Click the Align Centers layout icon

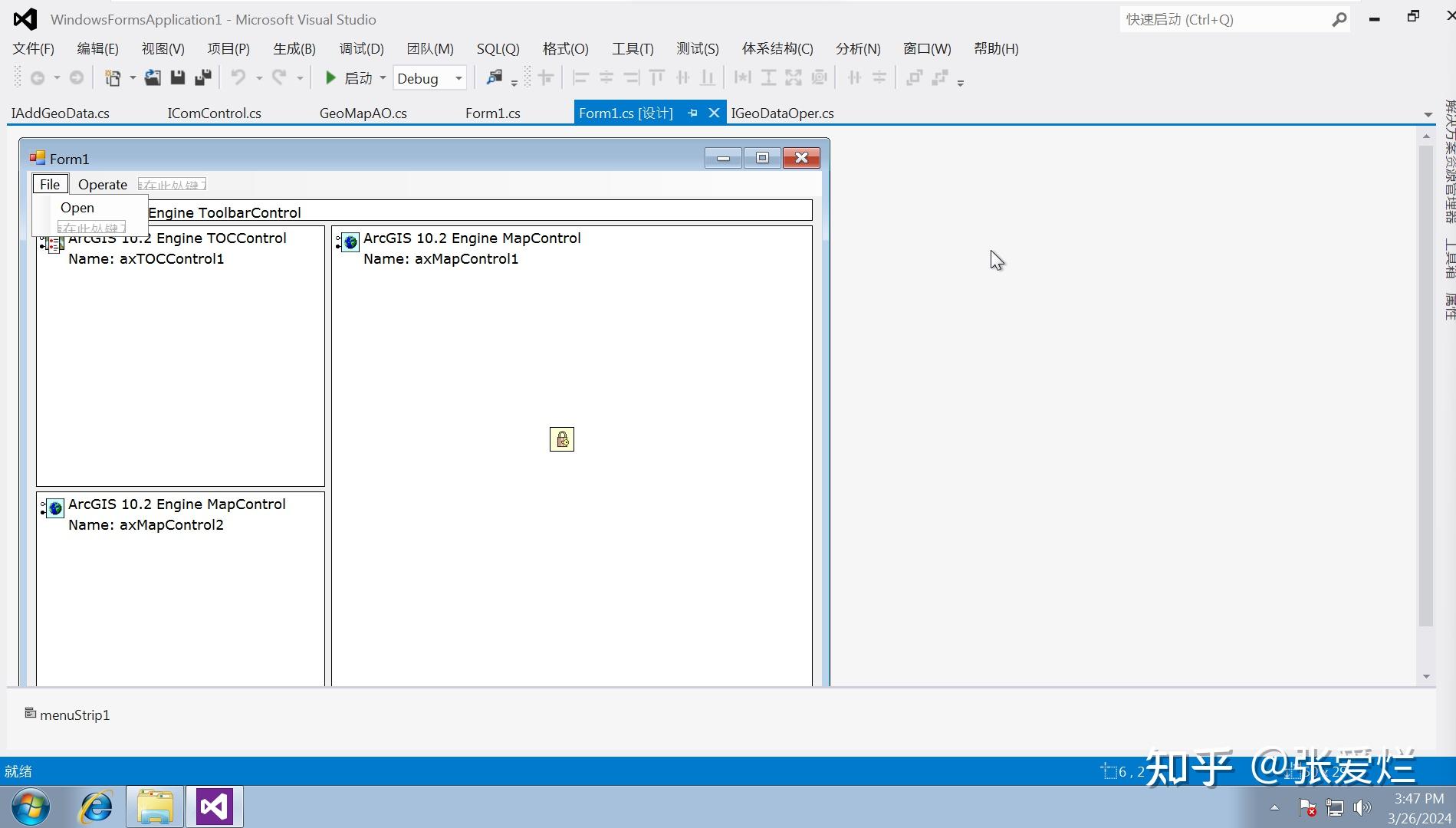[x=606, y=78]
